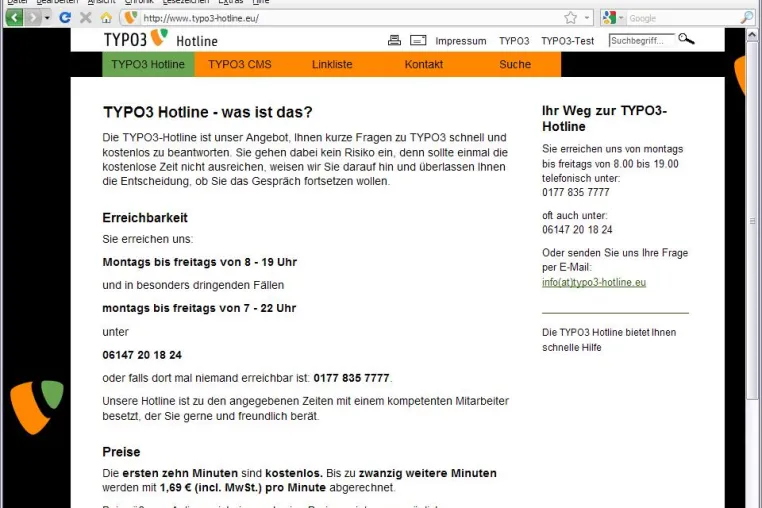Open the TYPO3 link in the top menu
The height and width of the screenshot is (508, 762).
[x=514, y=41]
